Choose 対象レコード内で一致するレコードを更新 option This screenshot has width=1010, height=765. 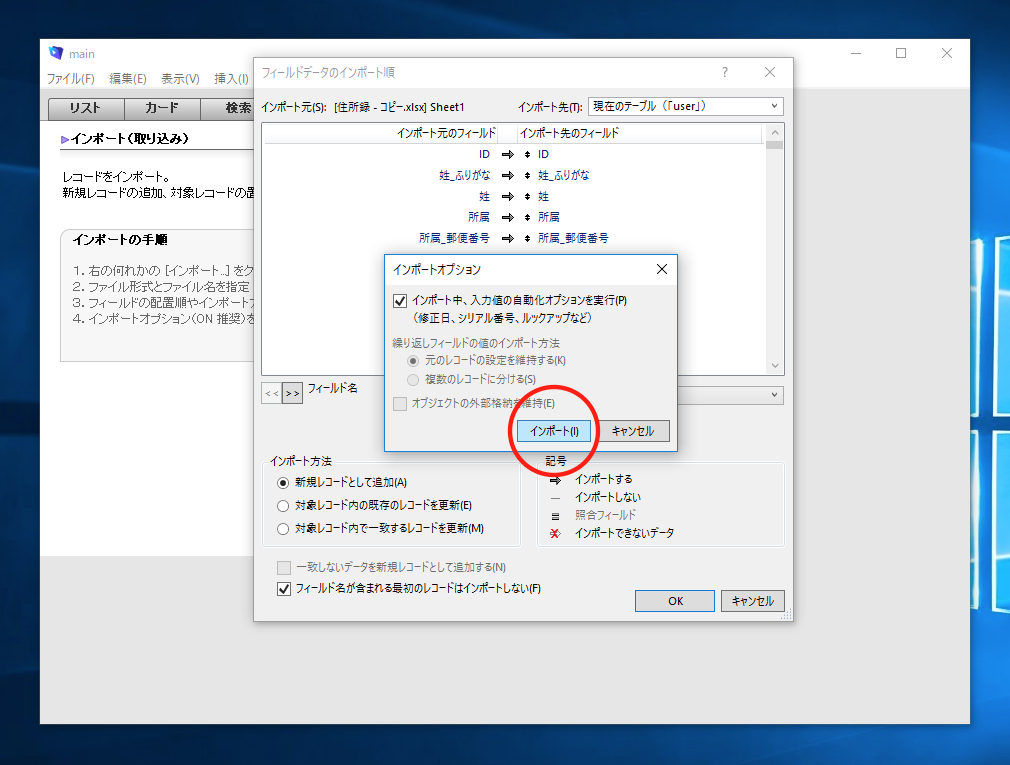point(283,529)
